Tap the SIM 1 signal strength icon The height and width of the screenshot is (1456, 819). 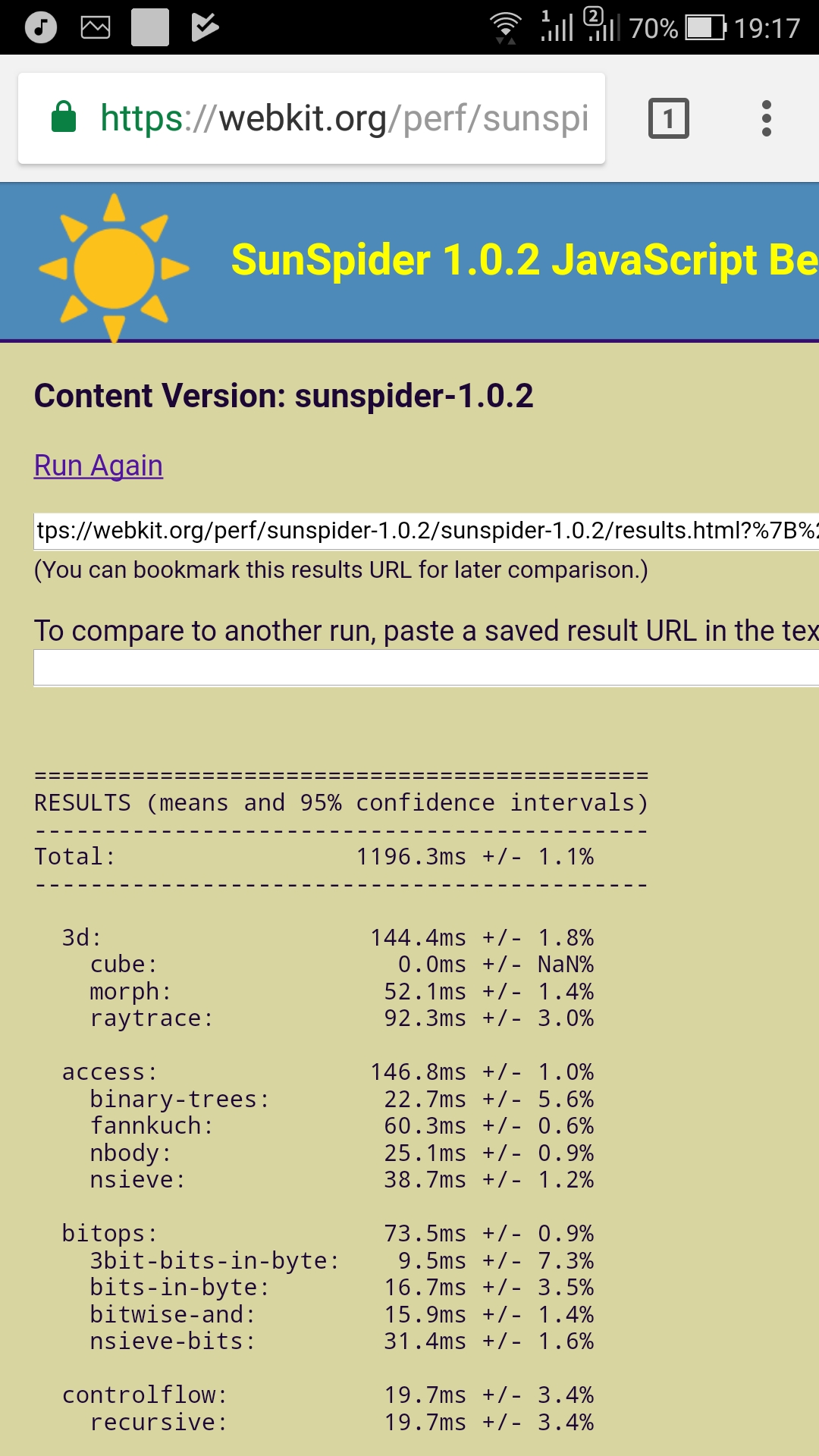(x=557, y=27)
